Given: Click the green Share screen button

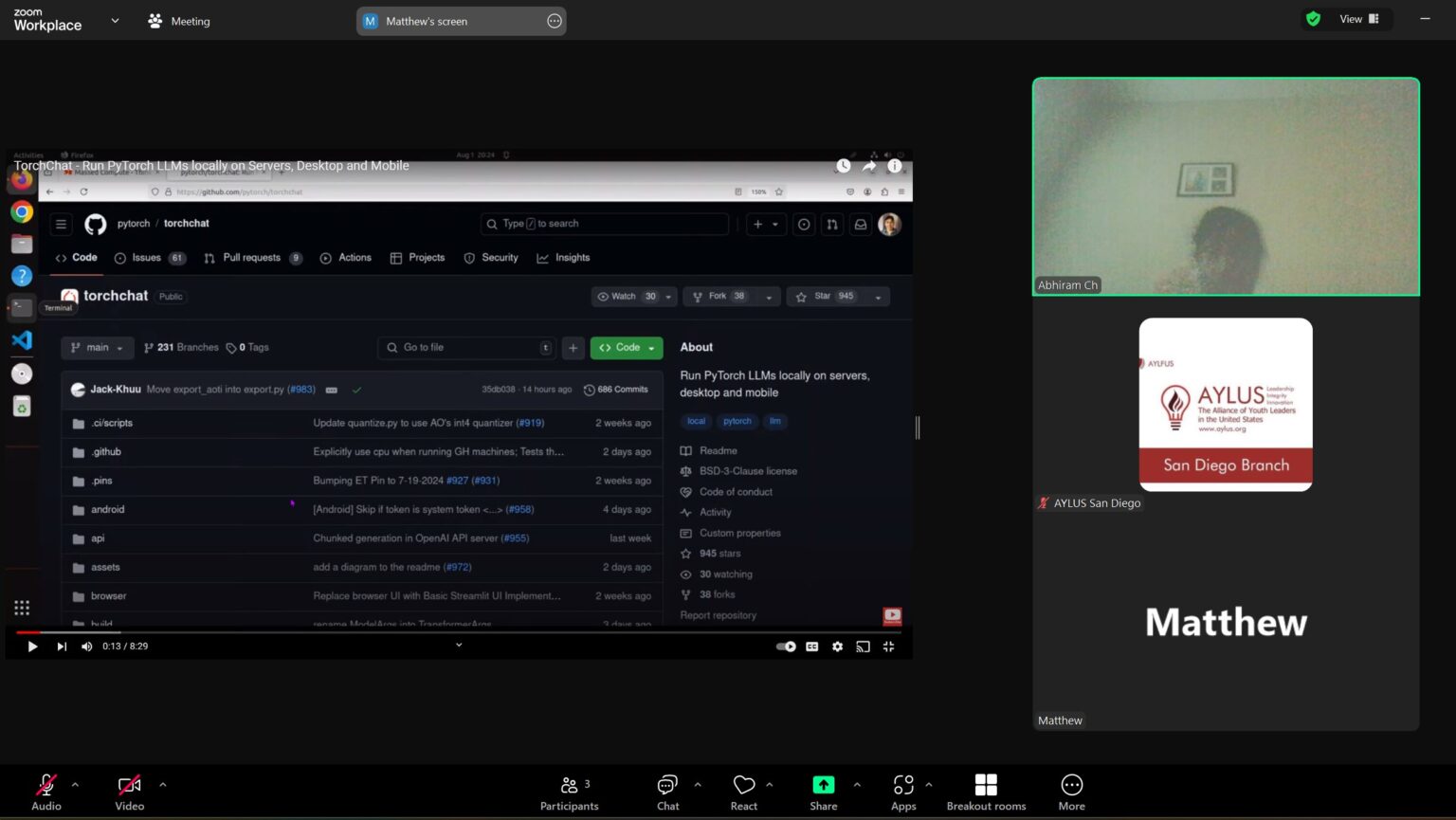Looking at the screenshot, I should [x=824, y=792].
